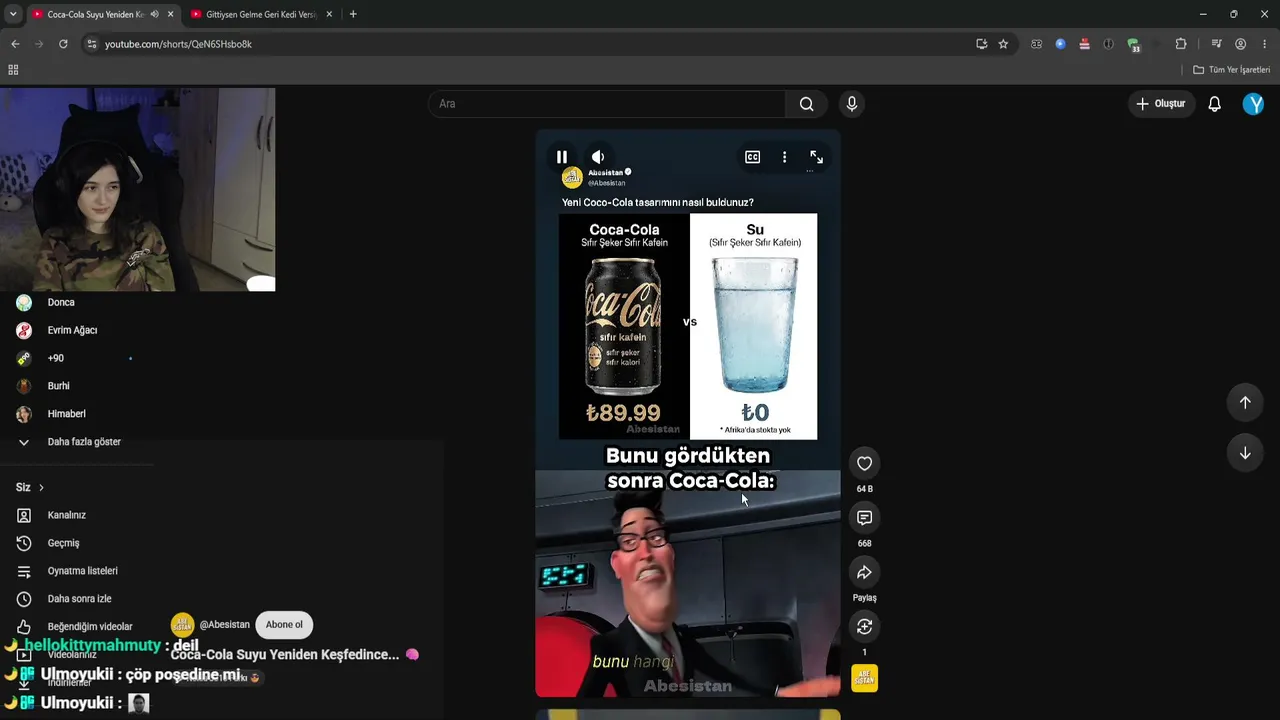Viewport: 1280px width, 720px height.
Task: Toggle closed captions on the short
Action: point(752,157)
